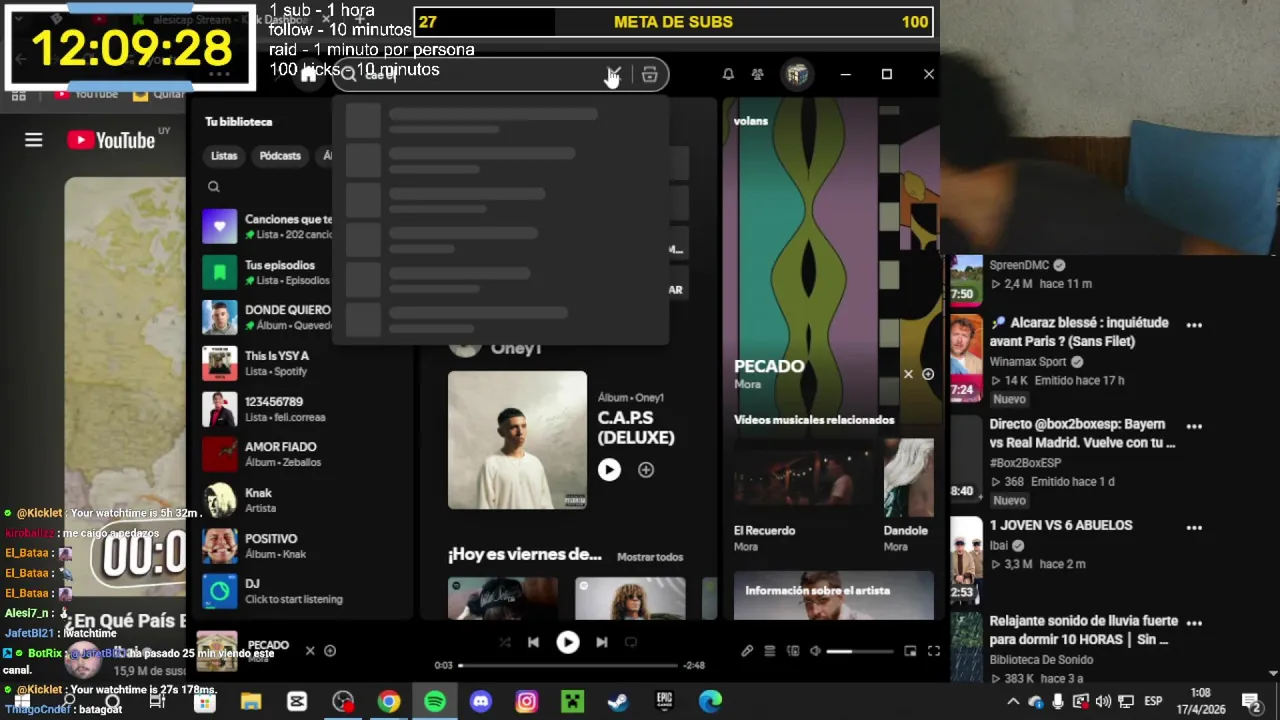Open Steam from taskbar
The width and height of the screenshot is (1280, 720).
[x=618, y=702]
